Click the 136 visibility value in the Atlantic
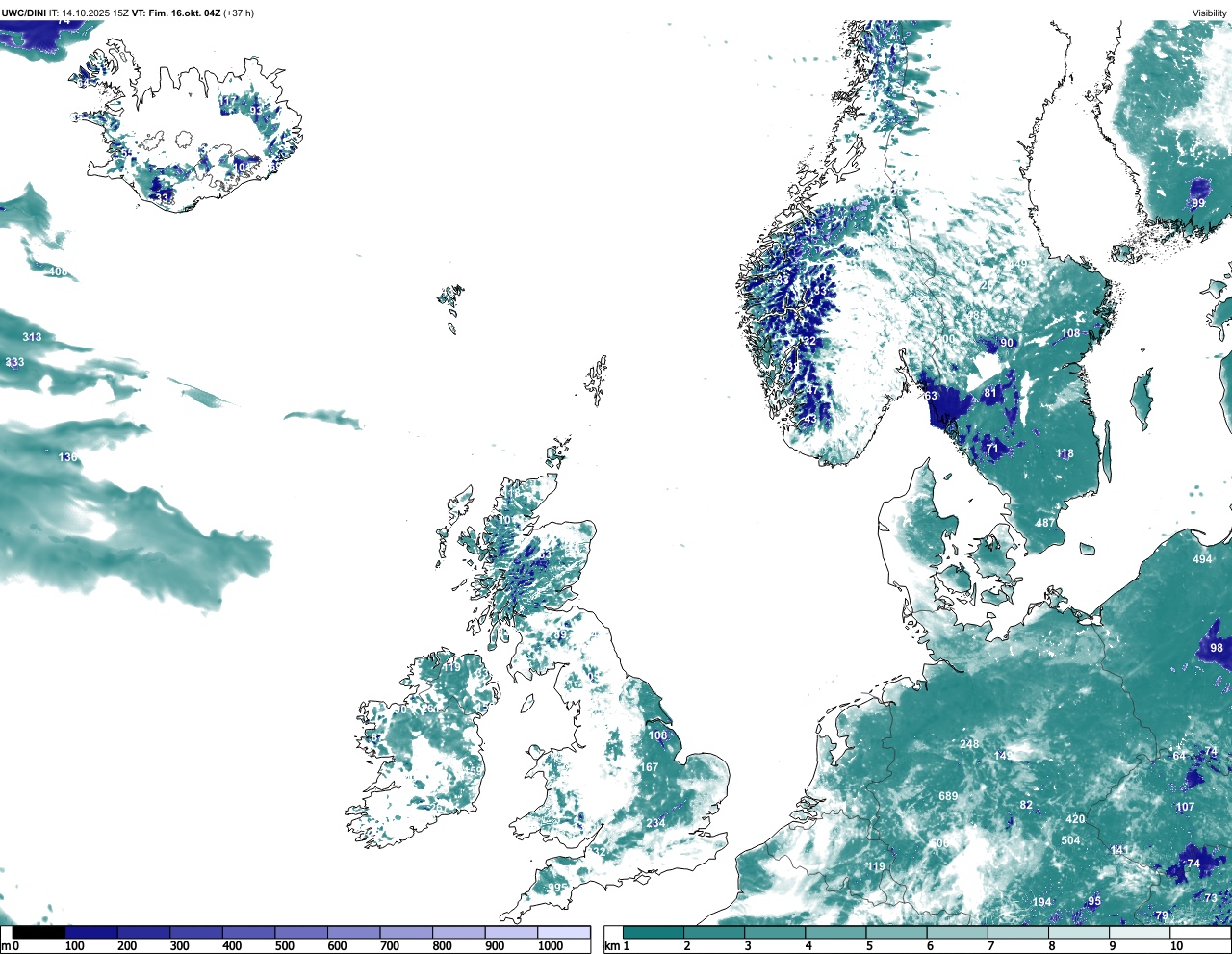 click(x=67, y=457)
